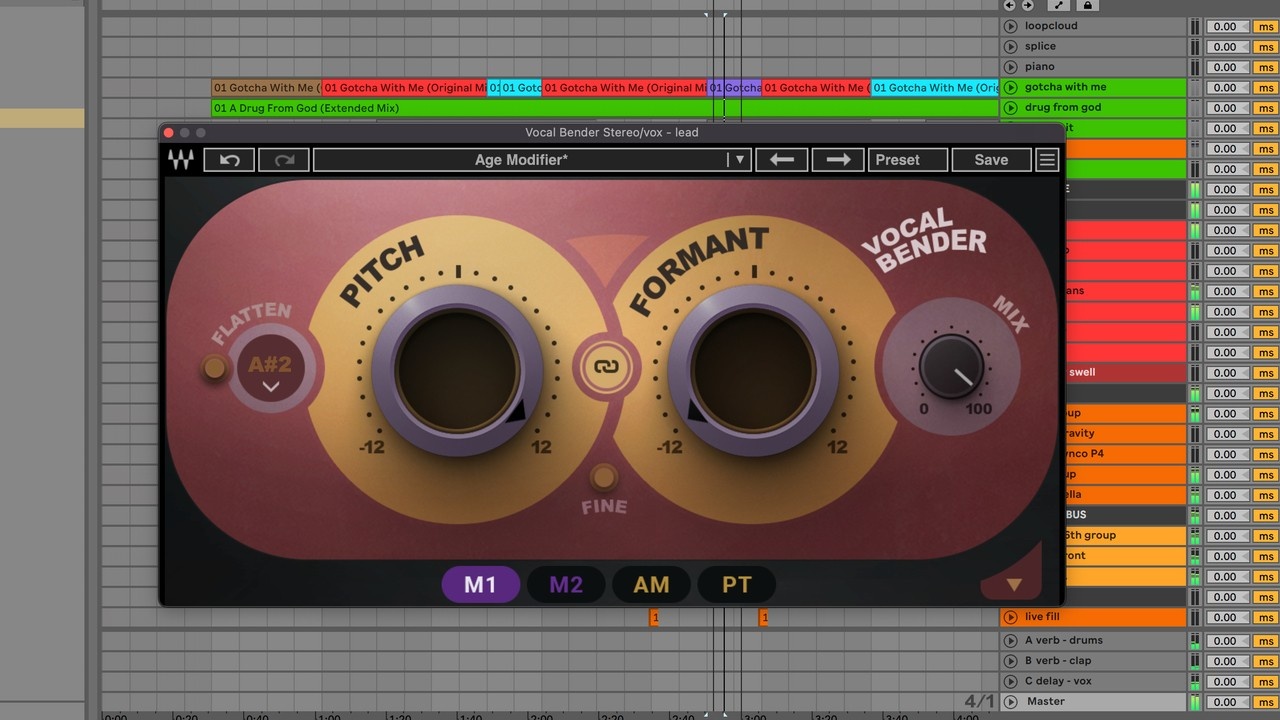This screenshot has width=1280, height=720.
Task: Click the first orange marker below plugin window
Action: pos(655,618)
